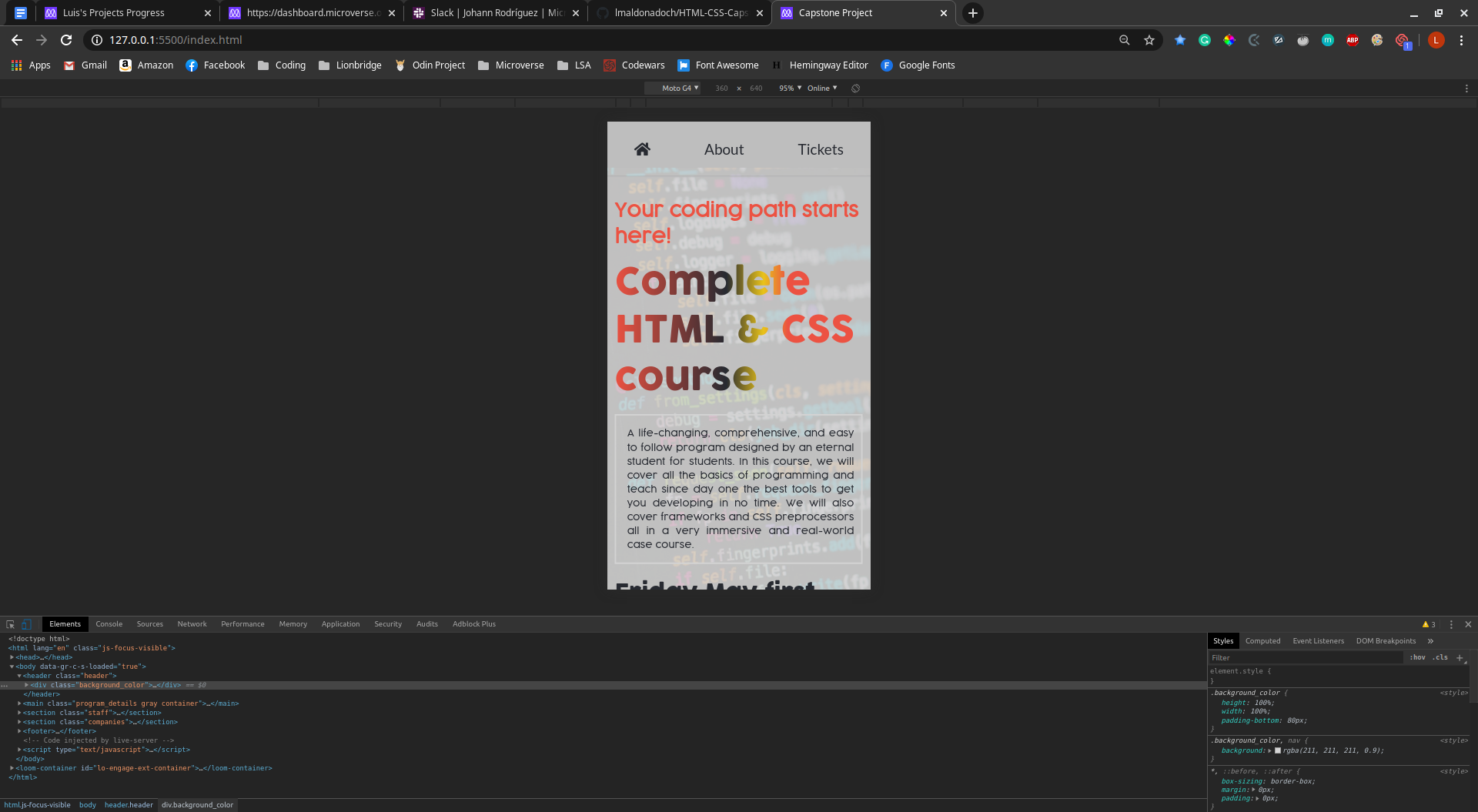
Task: Open the Odin Project bookmark
Action: coord(430,65)
